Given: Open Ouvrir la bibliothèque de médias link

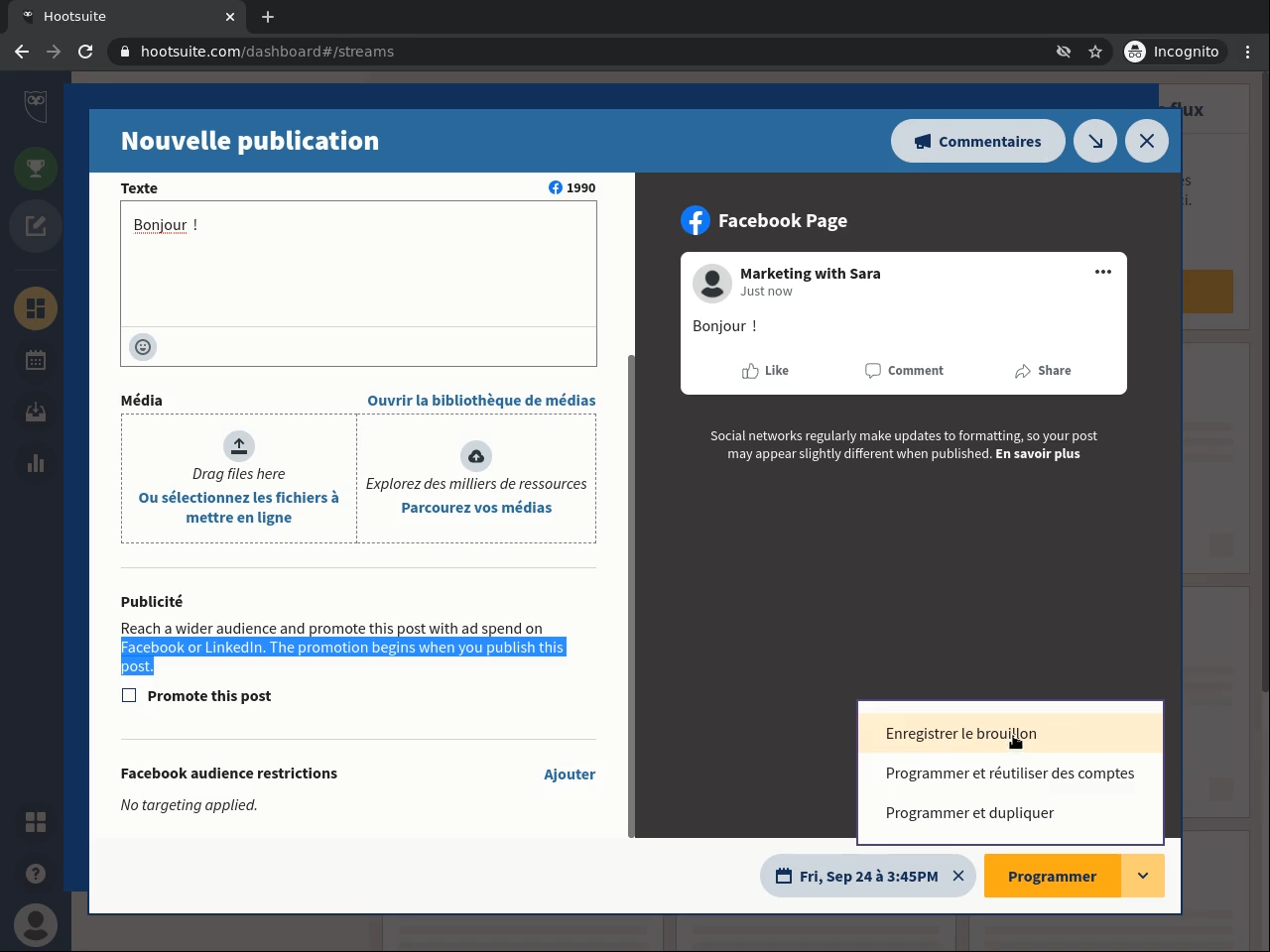Looking at the screenshot, I should point(481,401).
